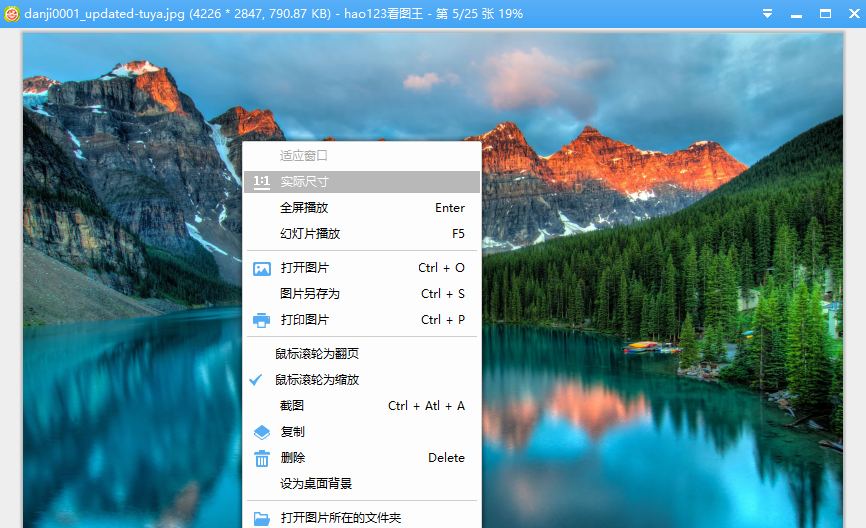Image resolution: width=866 pixels, height=528 pixels.
Task: Choose 截图 screenshot entry
Action: click(362, 405)
